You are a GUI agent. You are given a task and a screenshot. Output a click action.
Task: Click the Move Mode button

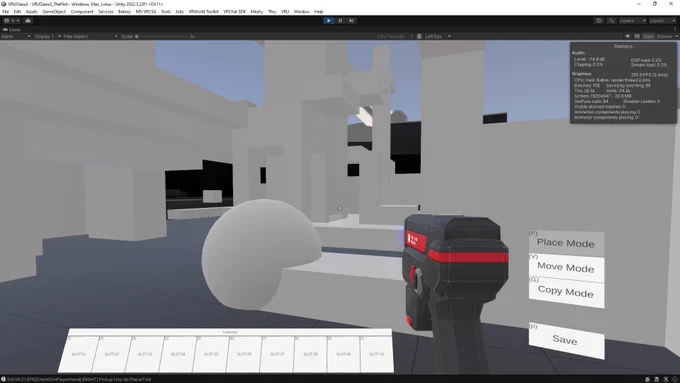tap(566, 267)
